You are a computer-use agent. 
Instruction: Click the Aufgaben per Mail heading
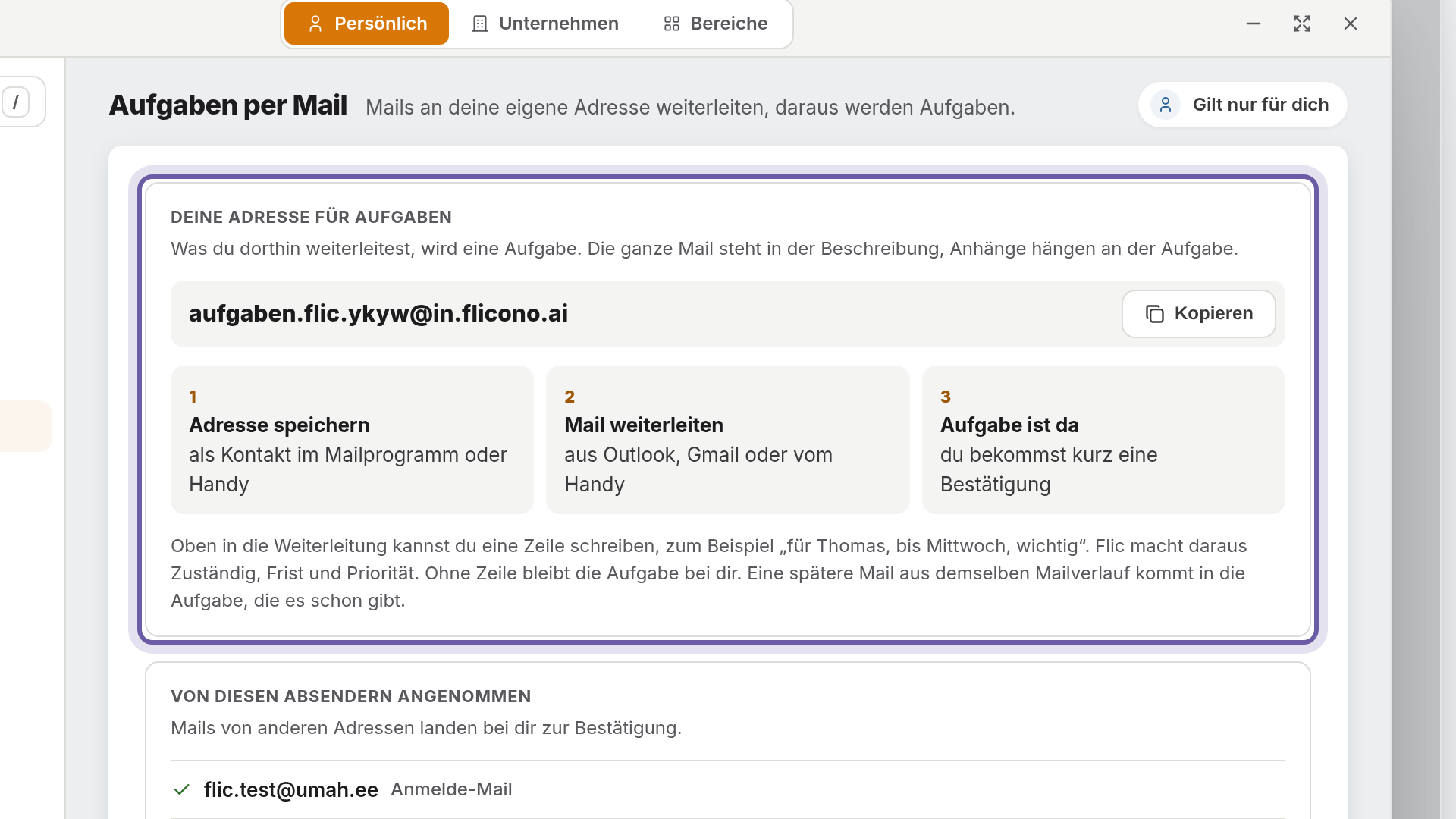coord(228,105)
